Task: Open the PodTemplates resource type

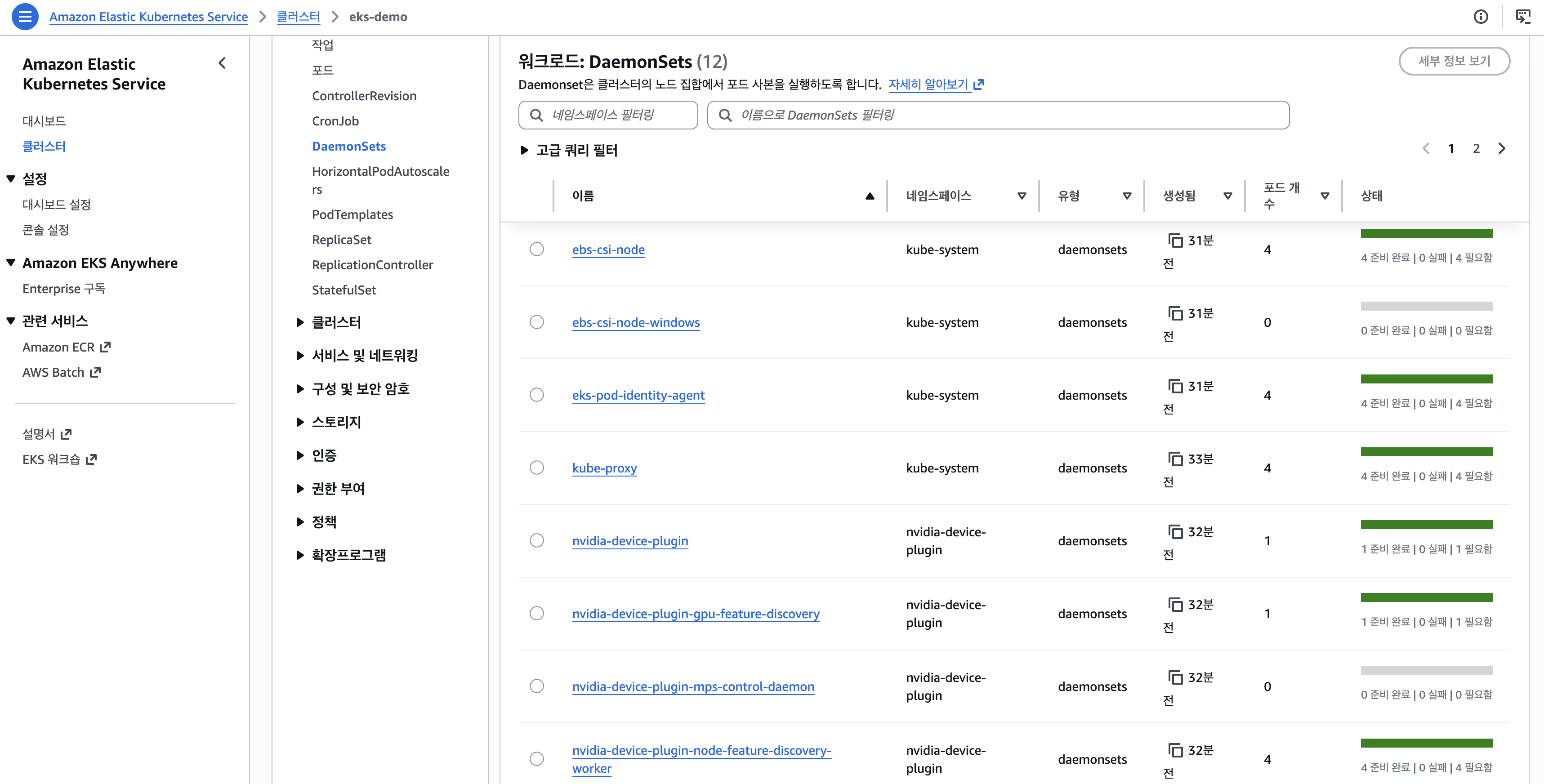Action: (353, 214)
